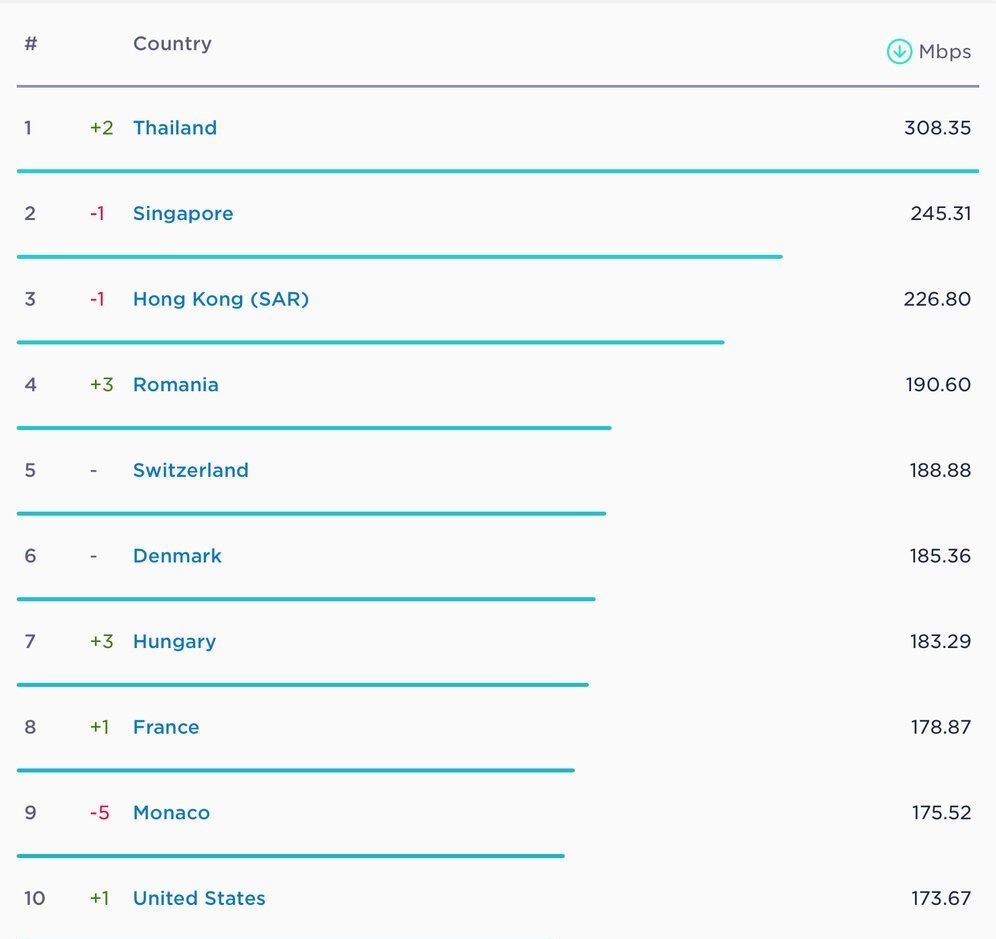Open the France country link
The image size is (996, 939).
pos(166,727)
